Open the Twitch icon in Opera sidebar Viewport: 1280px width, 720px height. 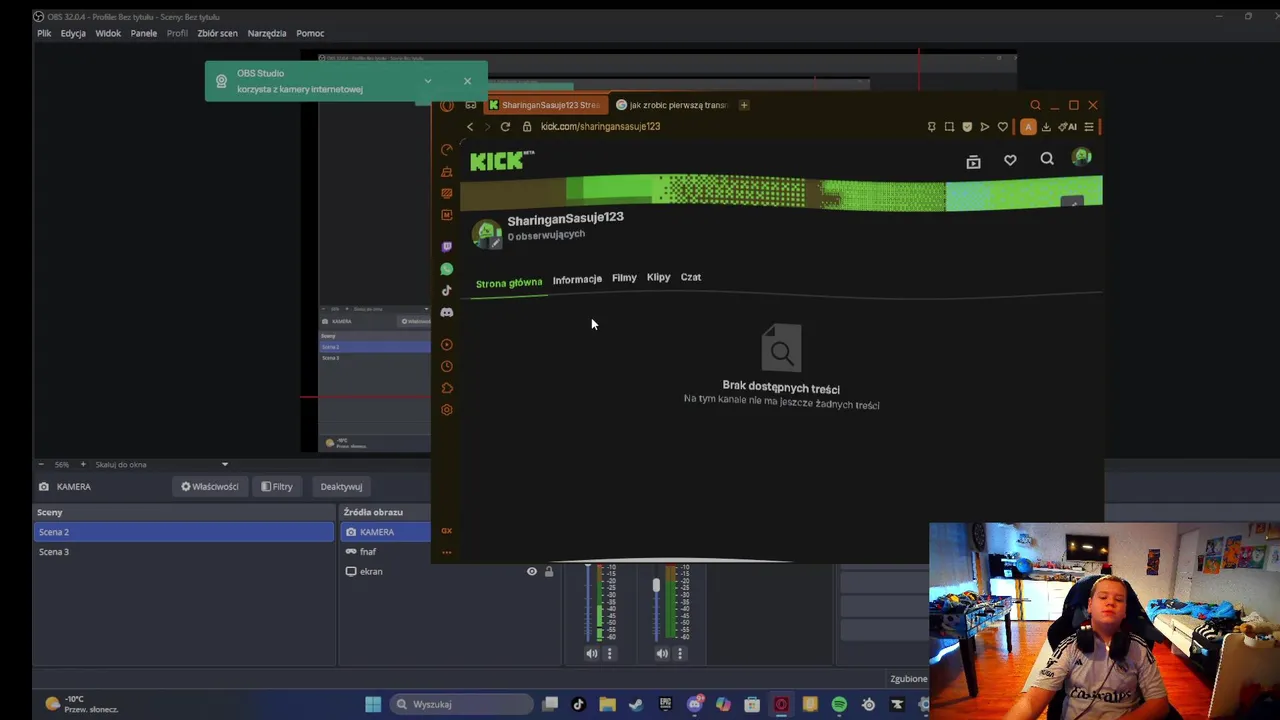(x=447, y=246)
